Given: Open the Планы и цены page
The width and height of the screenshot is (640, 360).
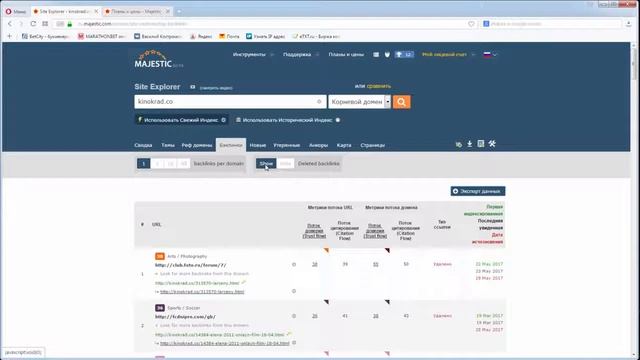Looking at the screenshot, I should tap(346, 54).
